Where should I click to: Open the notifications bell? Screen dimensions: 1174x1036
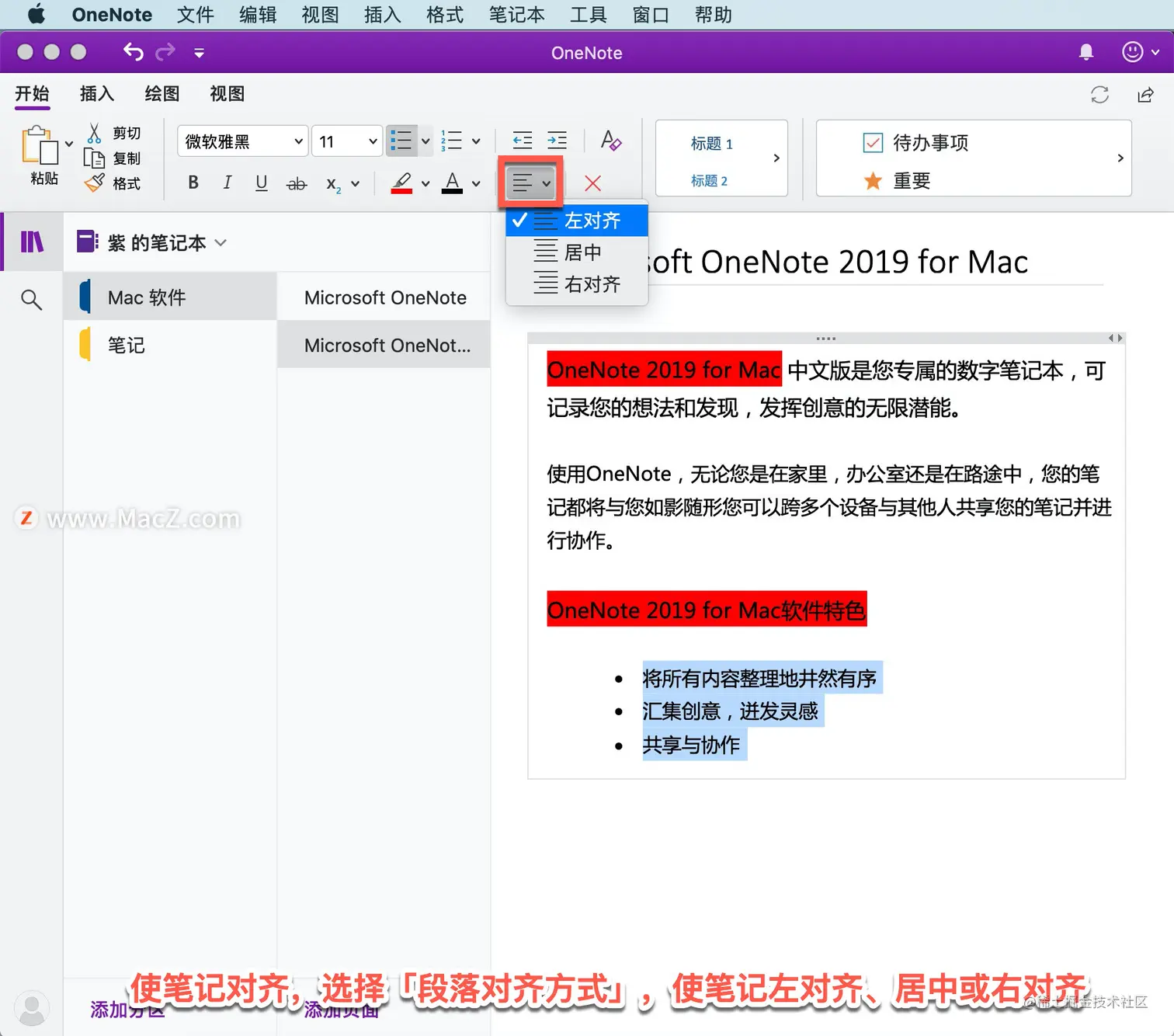tap(1086, 52)
